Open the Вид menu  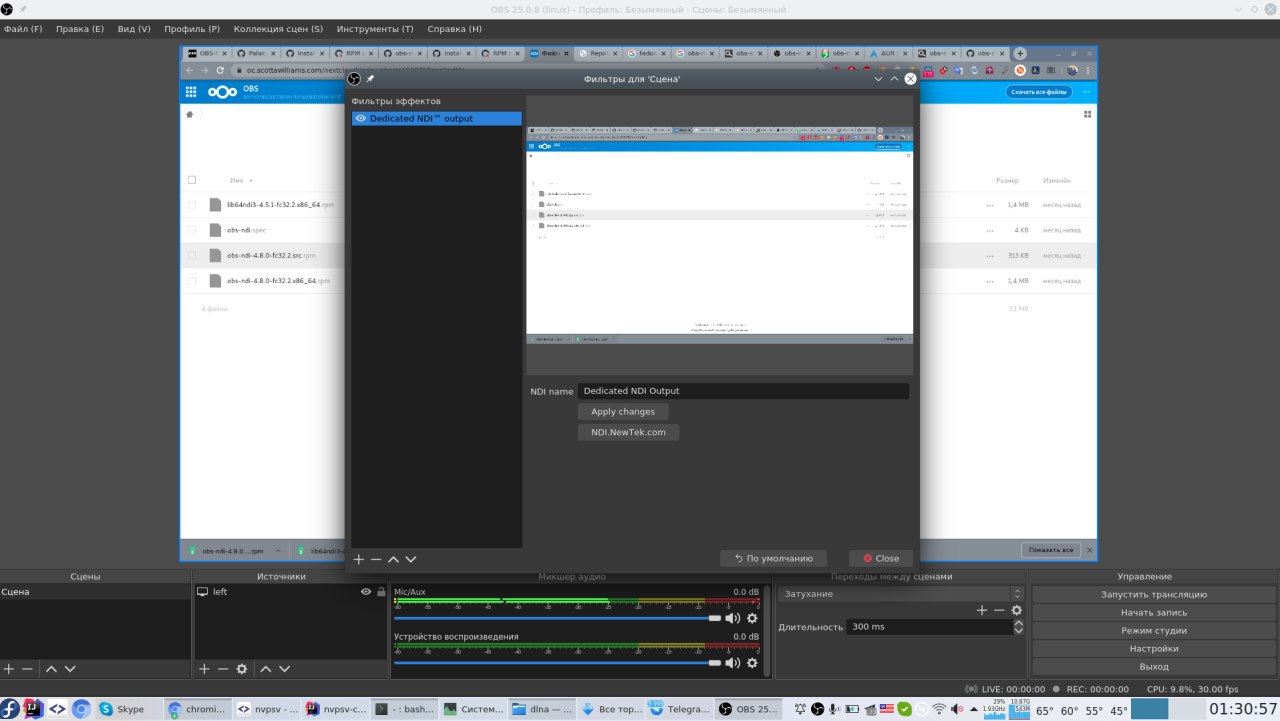pos(134,29)
